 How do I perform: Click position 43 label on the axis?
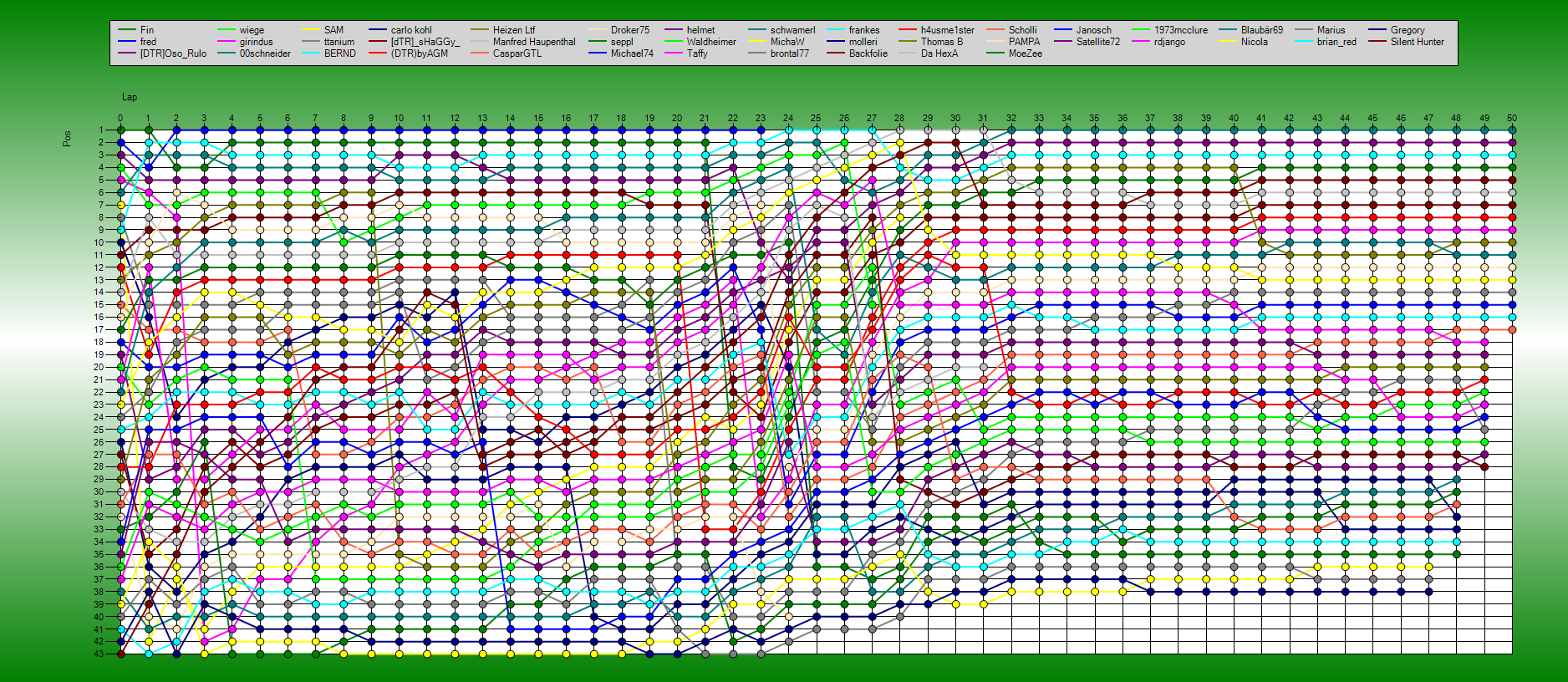click(x=99, y=654)
